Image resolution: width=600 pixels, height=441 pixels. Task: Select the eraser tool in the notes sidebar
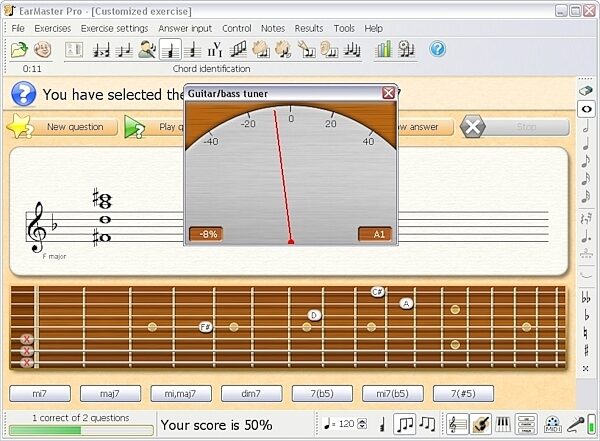tap(586, 91)
